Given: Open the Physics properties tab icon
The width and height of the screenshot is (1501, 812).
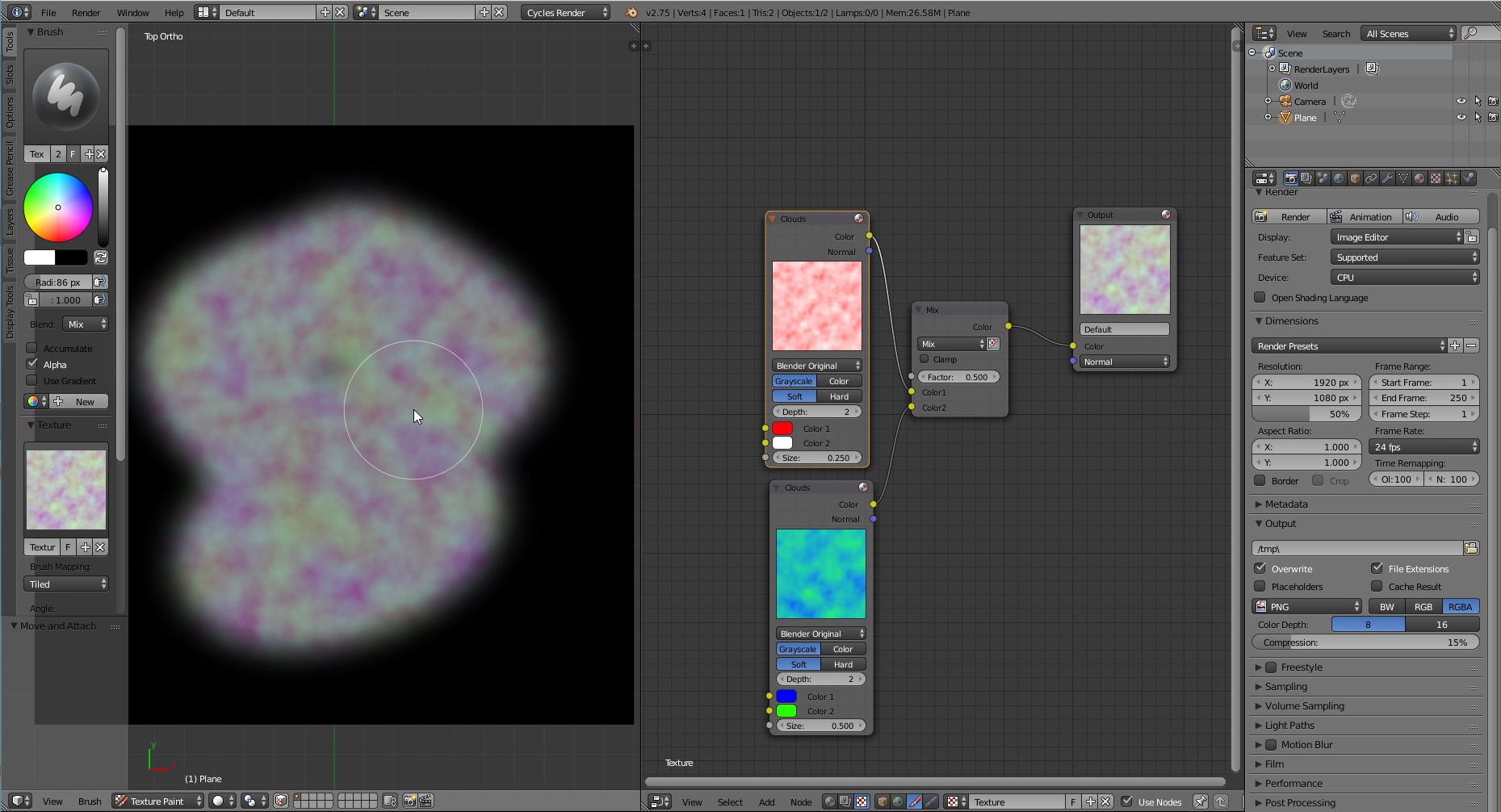Looking at the screenshot, I should click(x=1468, y=178).
